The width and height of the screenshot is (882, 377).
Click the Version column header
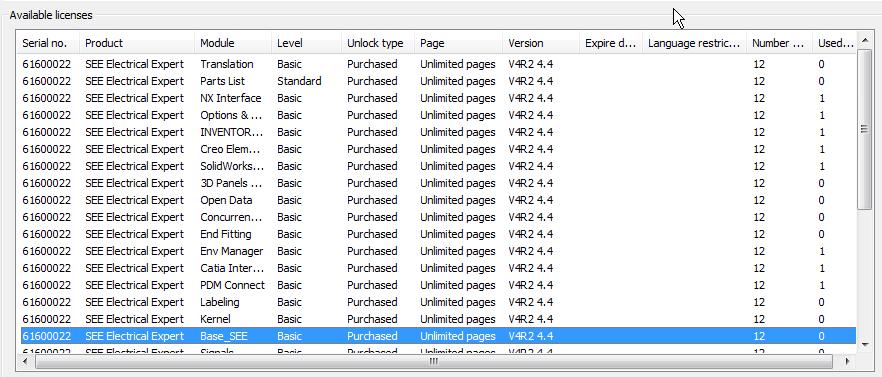pyautogui.click(x=541, y=43)
